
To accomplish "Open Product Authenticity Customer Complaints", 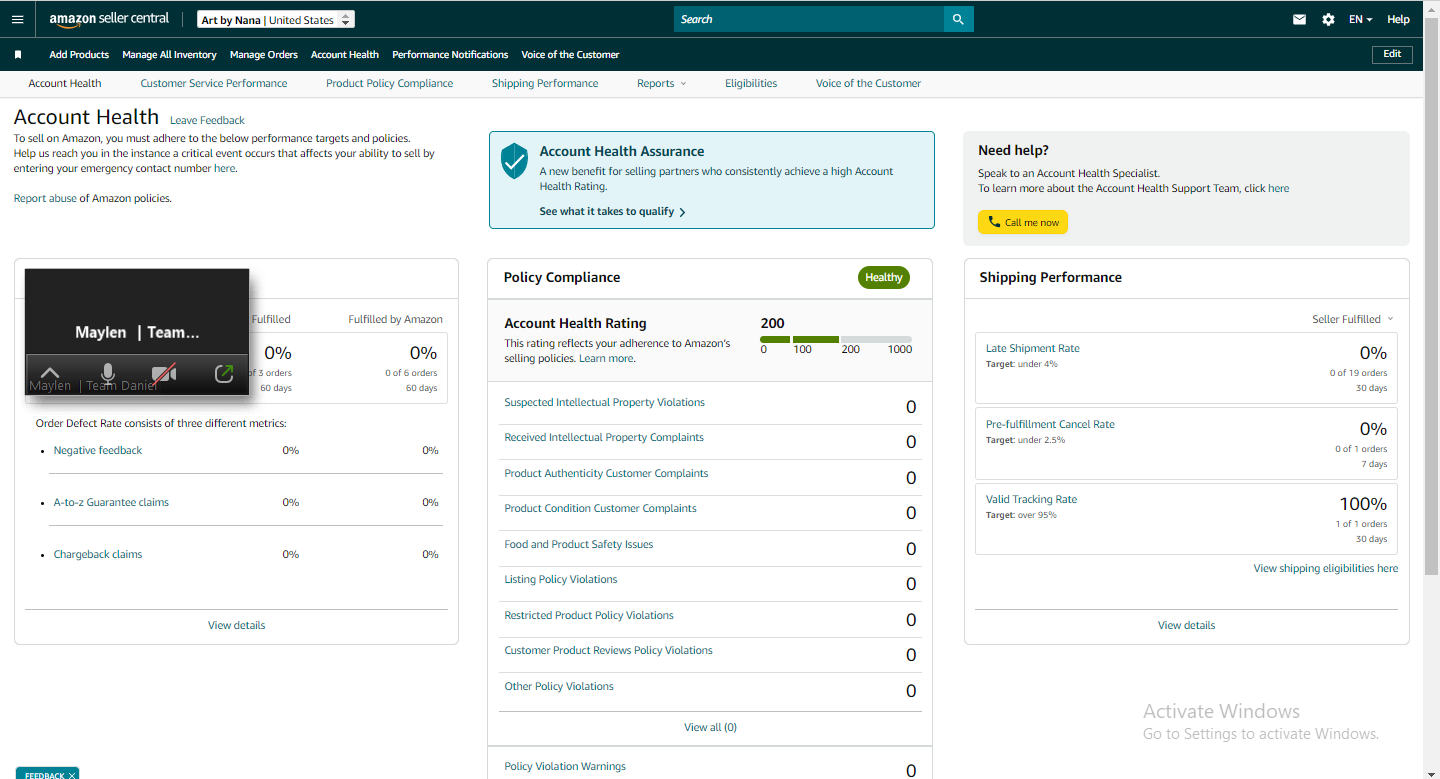I will tap(606, 473).
